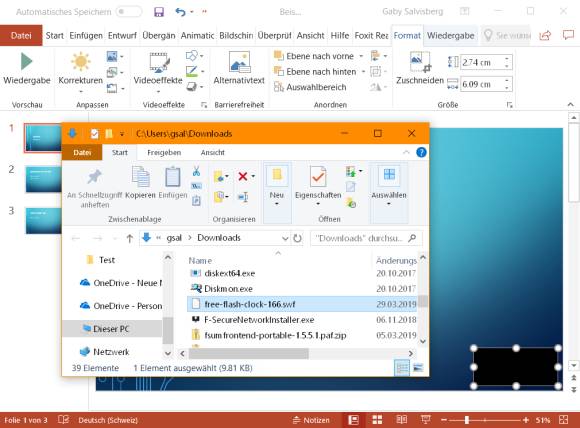Open reading view icon in status bar
Image resolution: width=580 pixels, height=428 pixels.
[x=402, y=420]
